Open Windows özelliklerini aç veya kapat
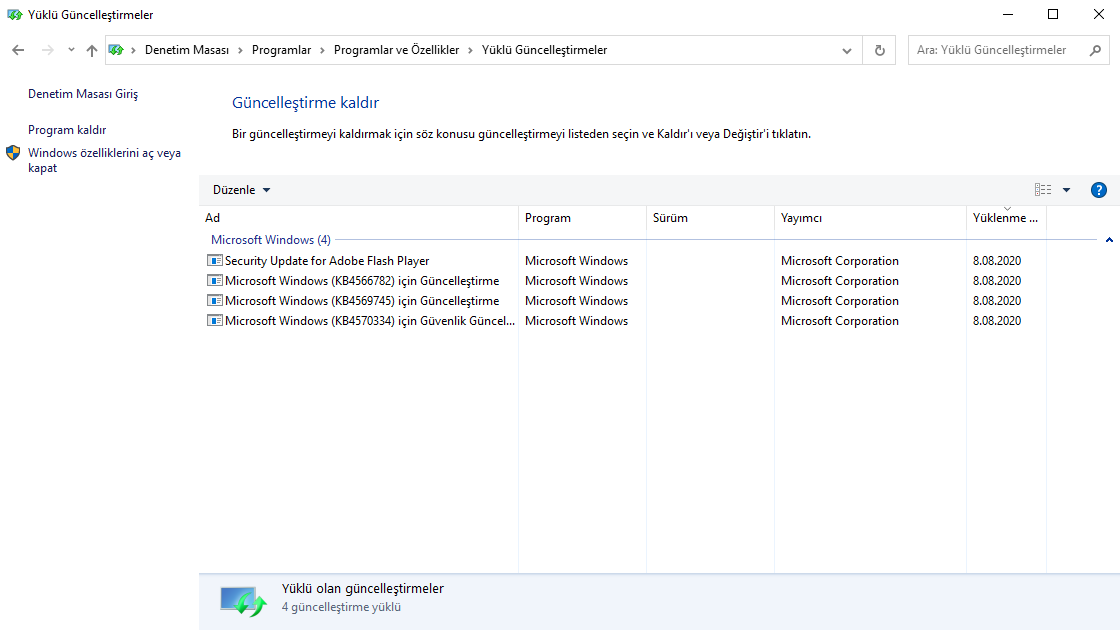Image resolution: width=1120 pixels, height=630 pixels. click(x=104, y=161)
